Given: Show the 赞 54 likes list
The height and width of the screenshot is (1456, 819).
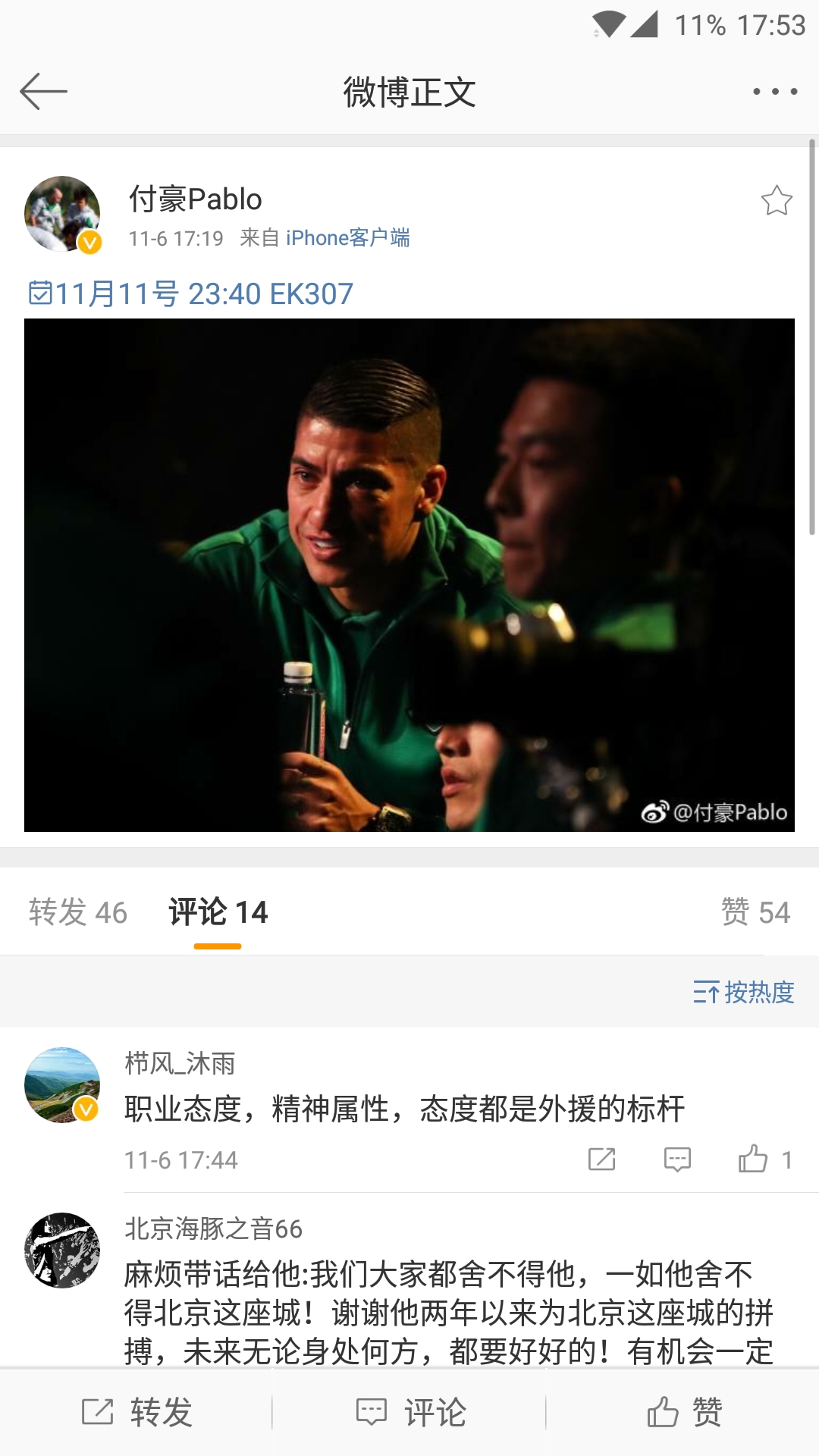Looking at the screenshot, I should (755, 912).
